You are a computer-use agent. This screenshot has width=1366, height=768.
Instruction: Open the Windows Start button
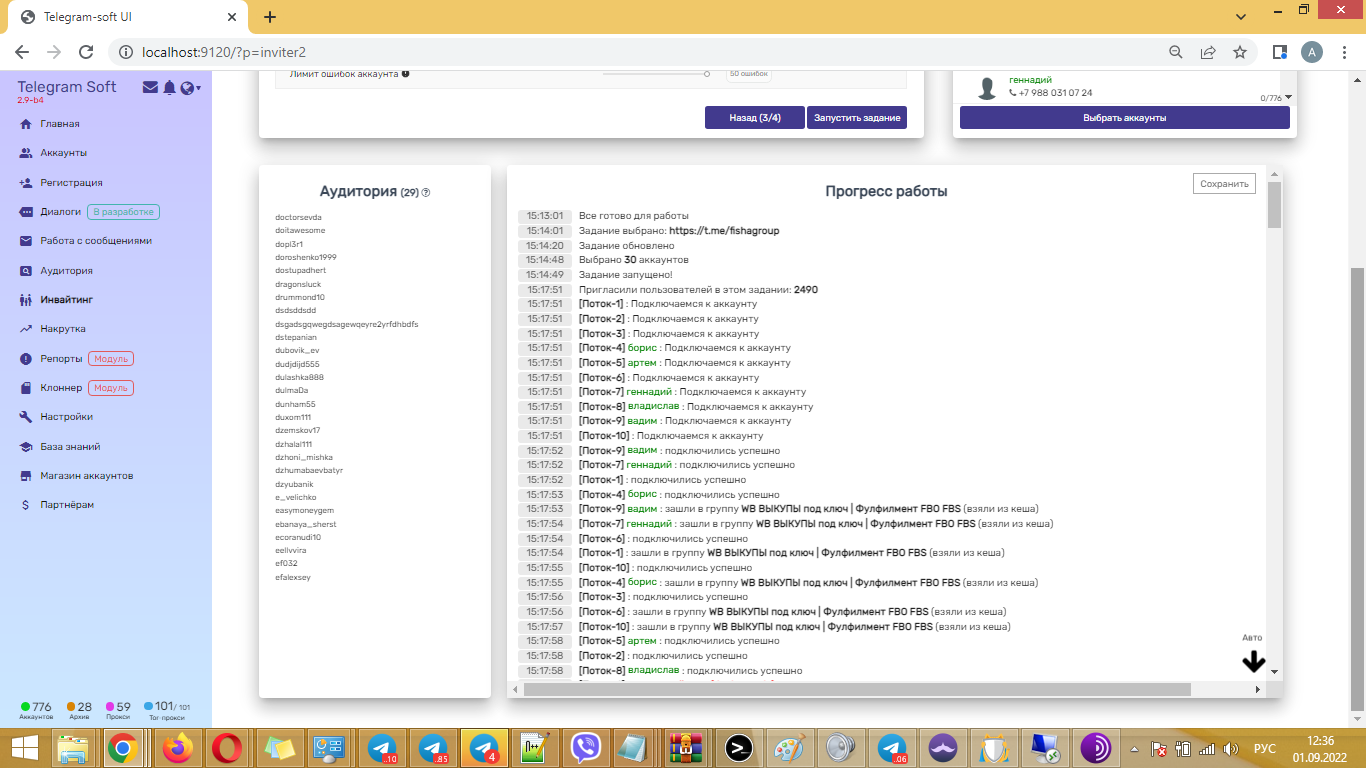click(24, 748)
